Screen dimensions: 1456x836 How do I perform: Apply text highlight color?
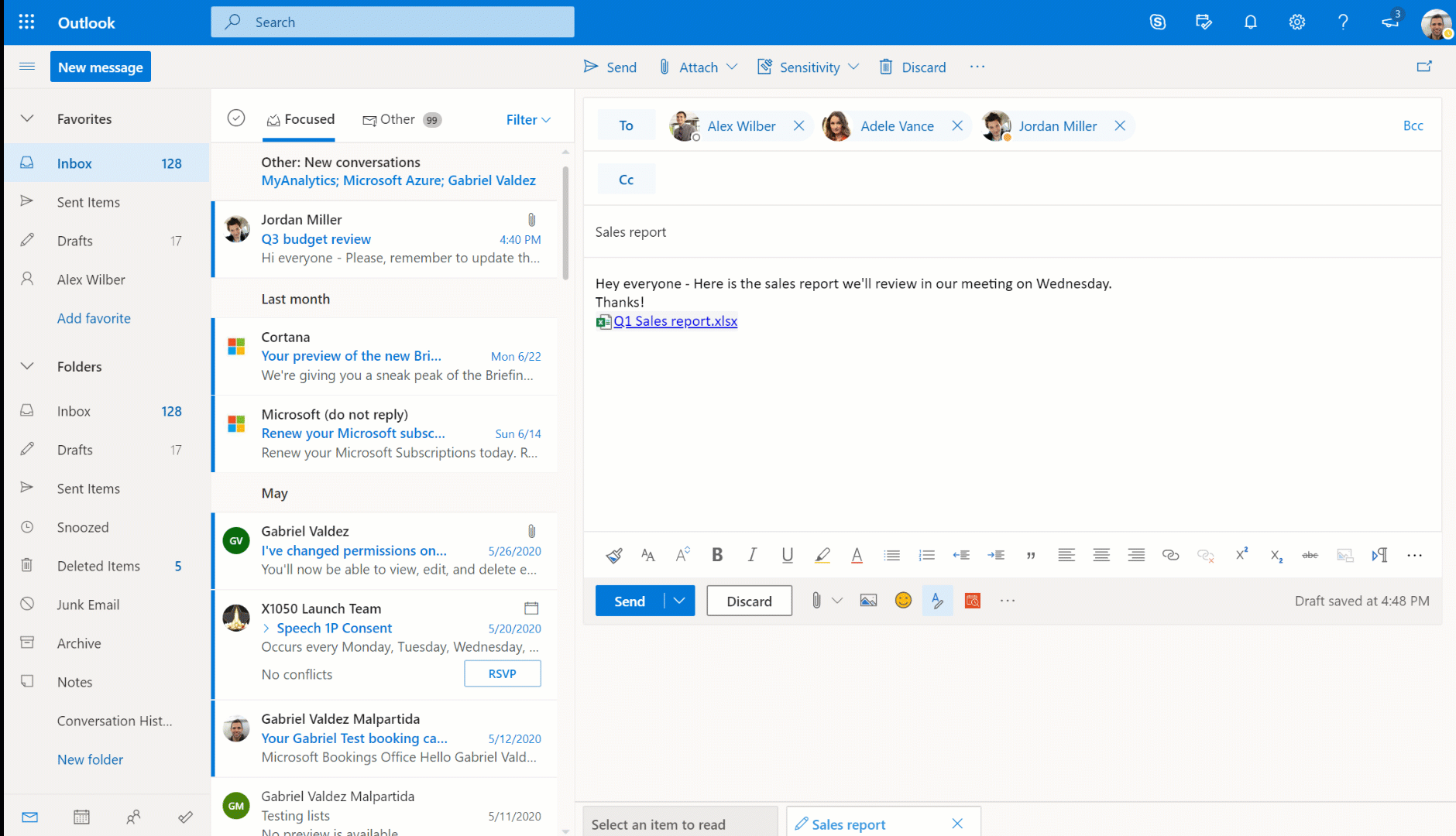822,555
